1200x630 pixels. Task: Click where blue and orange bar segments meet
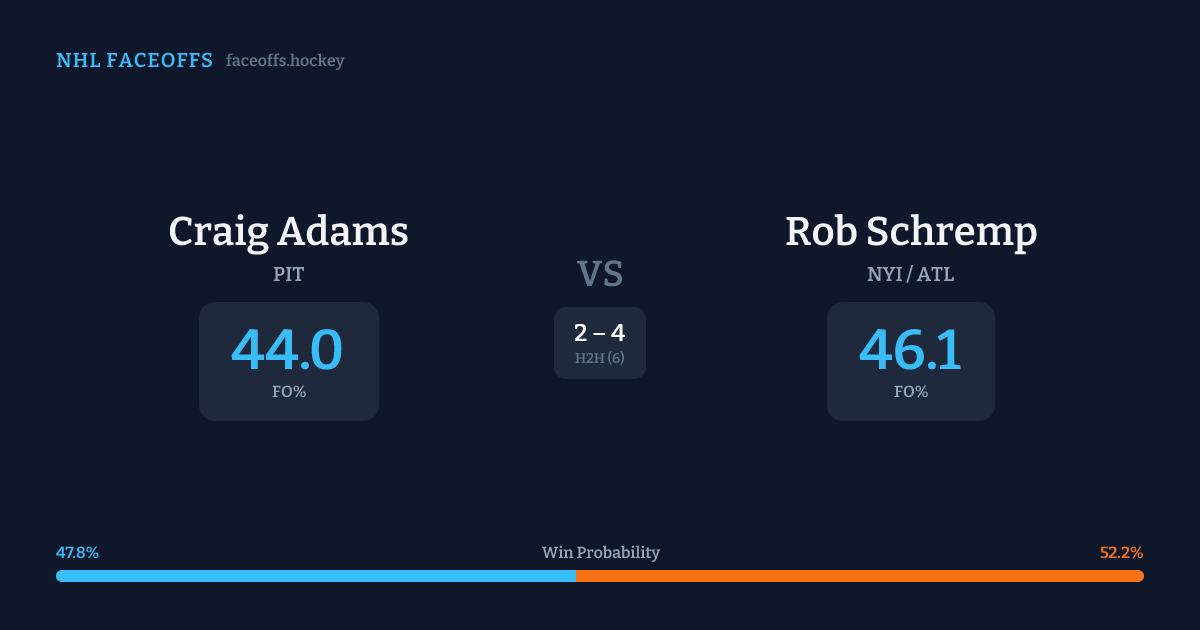click(576, 576)
